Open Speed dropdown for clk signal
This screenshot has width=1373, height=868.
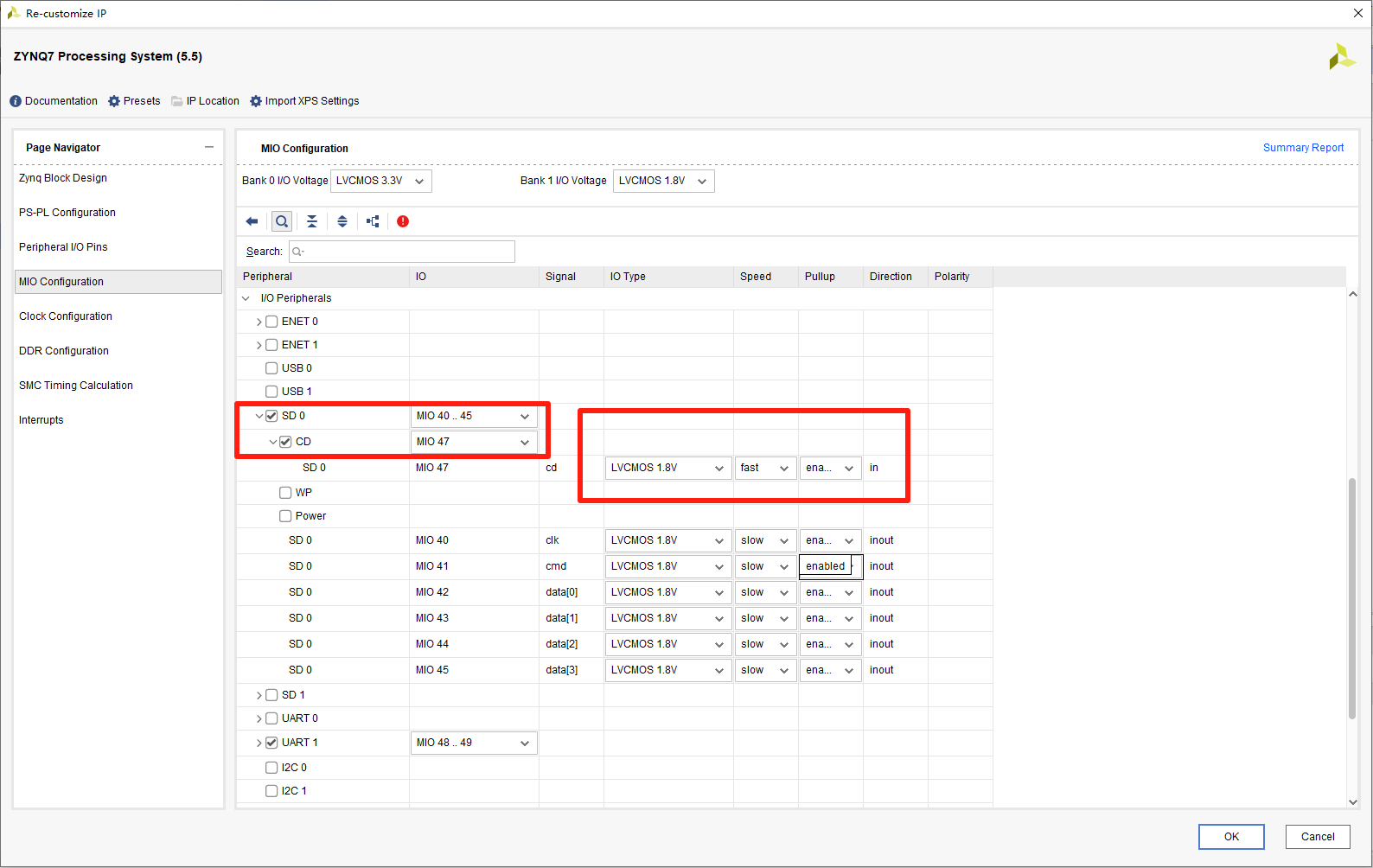pyautogui.click(x=765, y=540)
